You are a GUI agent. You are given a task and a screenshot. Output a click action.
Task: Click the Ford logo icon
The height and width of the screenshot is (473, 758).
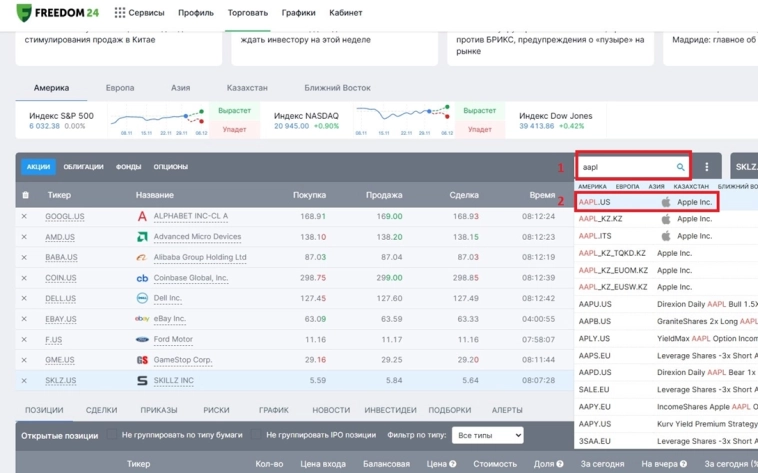142,340
